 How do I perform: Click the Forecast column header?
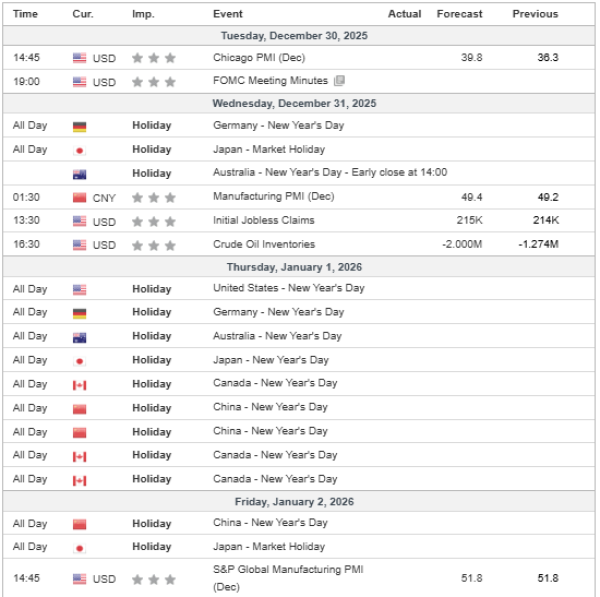click(459, 14)
